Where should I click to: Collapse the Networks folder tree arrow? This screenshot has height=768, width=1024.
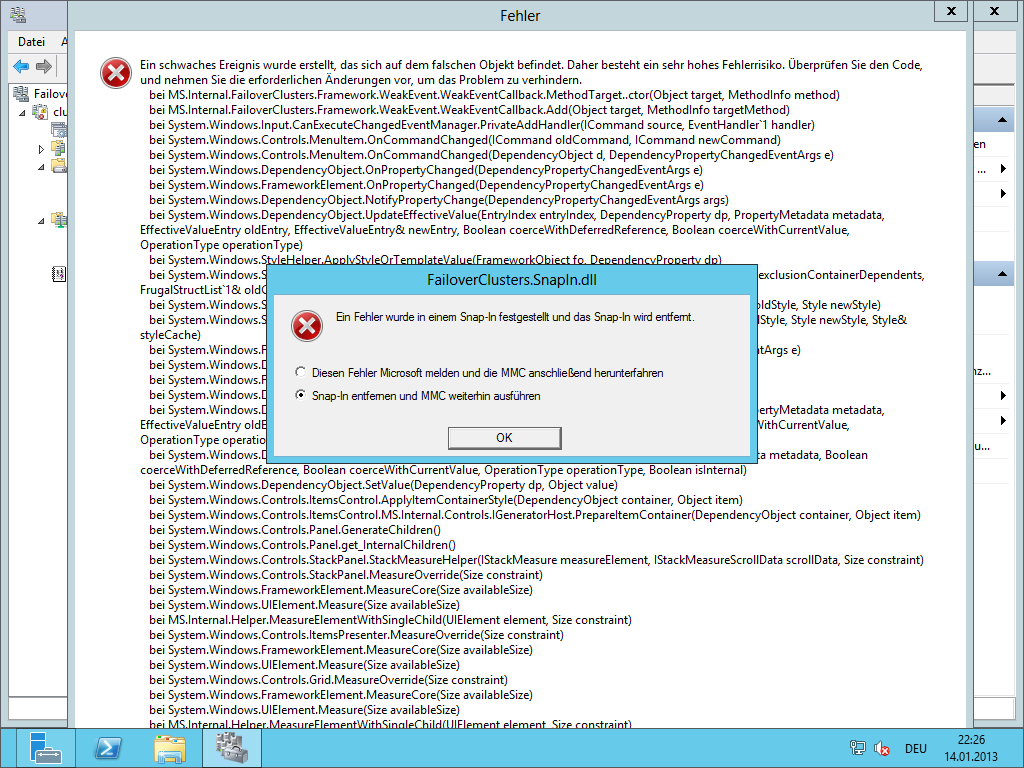(41, 221)
